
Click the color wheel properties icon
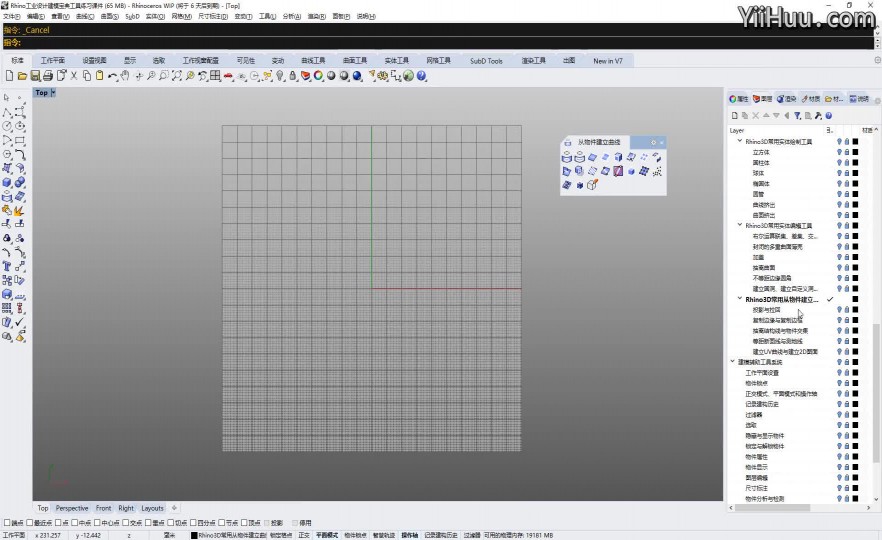318,75
